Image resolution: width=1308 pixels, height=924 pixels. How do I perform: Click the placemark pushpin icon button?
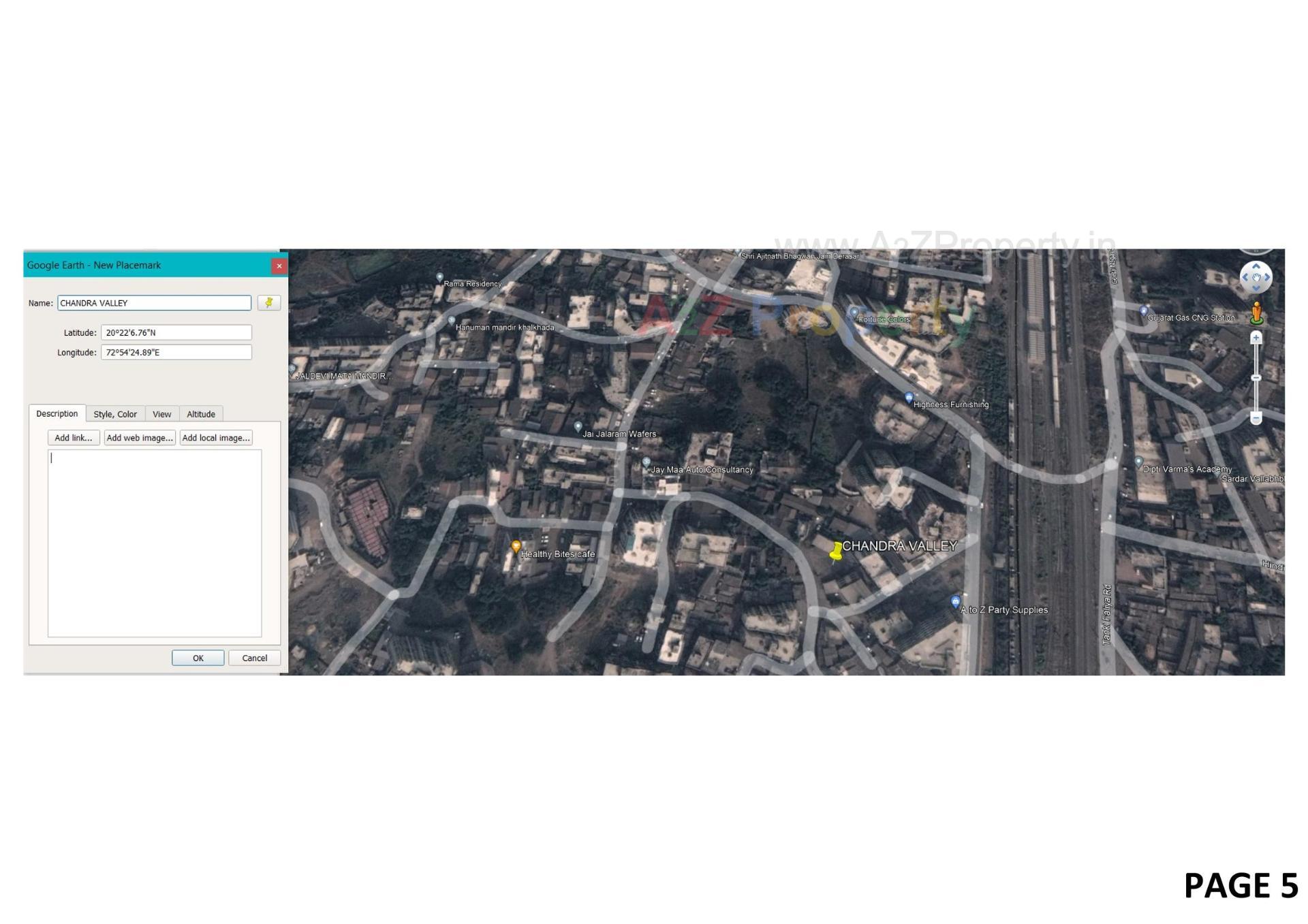point(269,303)
